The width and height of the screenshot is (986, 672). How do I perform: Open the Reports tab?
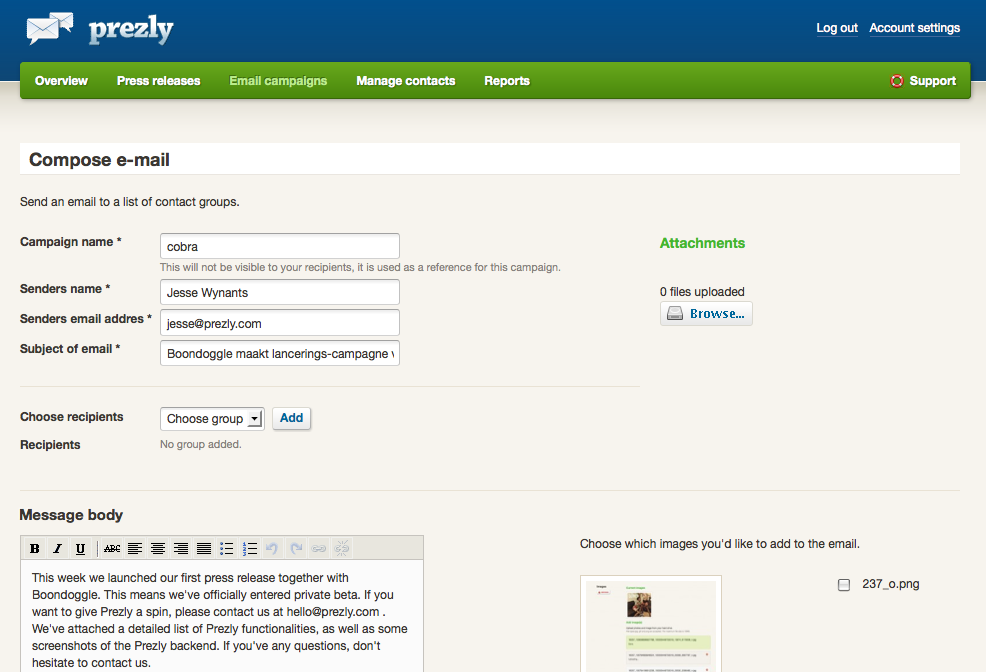tap(507, 81)
